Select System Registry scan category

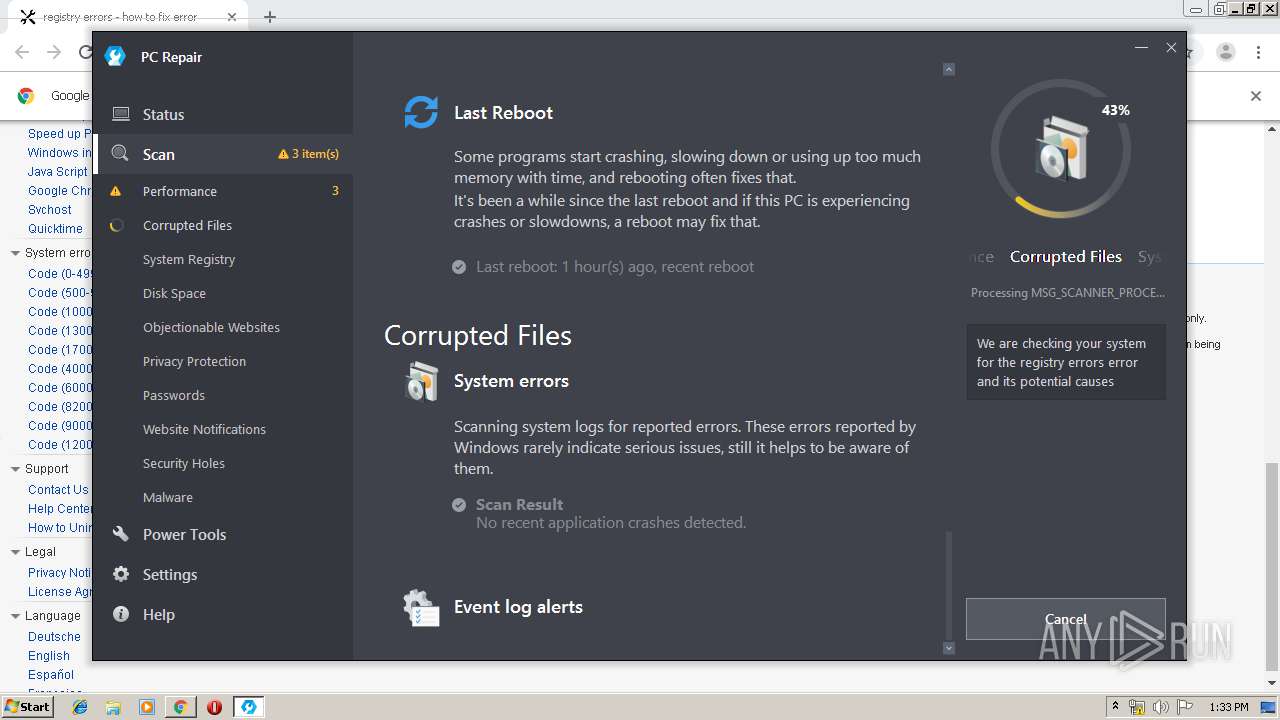tap(223, 259)
